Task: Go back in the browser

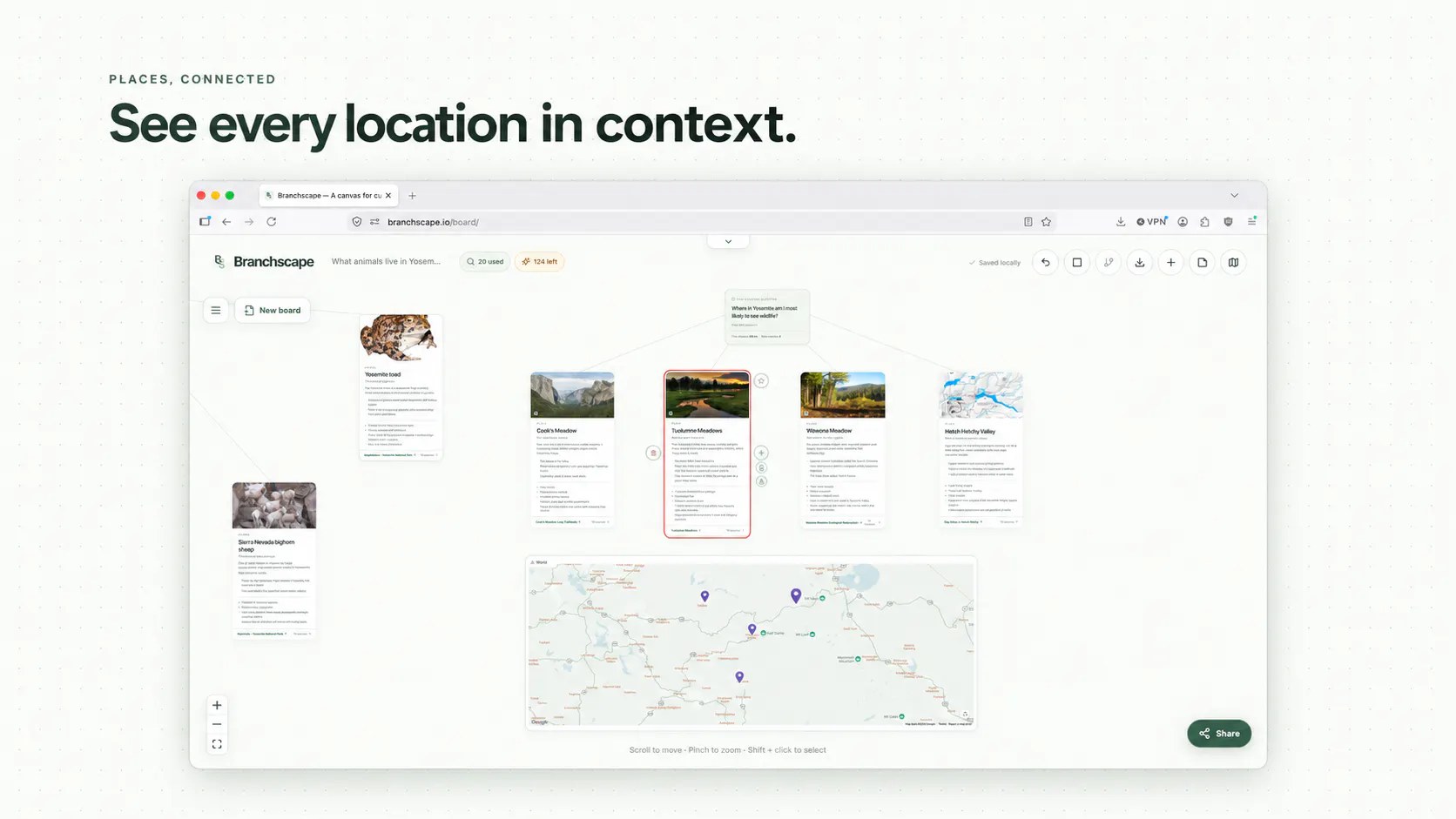Action: tap(226, 222)
